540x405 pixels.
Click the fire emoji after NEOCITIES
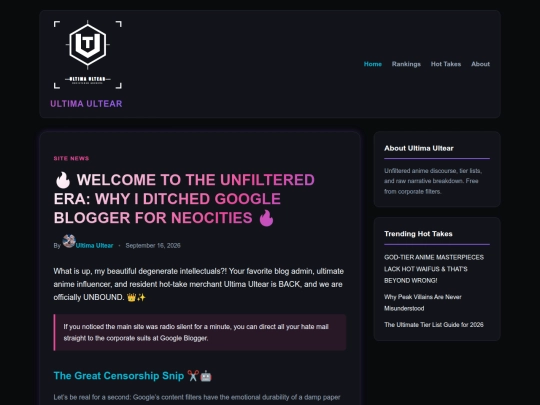(x=266, y=218)
